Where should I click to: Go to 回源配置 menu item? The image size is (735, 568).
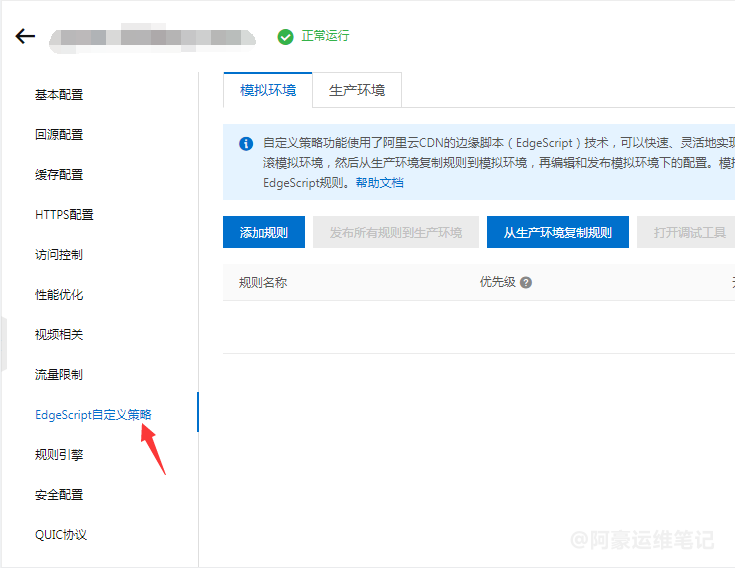pos(59,135)
